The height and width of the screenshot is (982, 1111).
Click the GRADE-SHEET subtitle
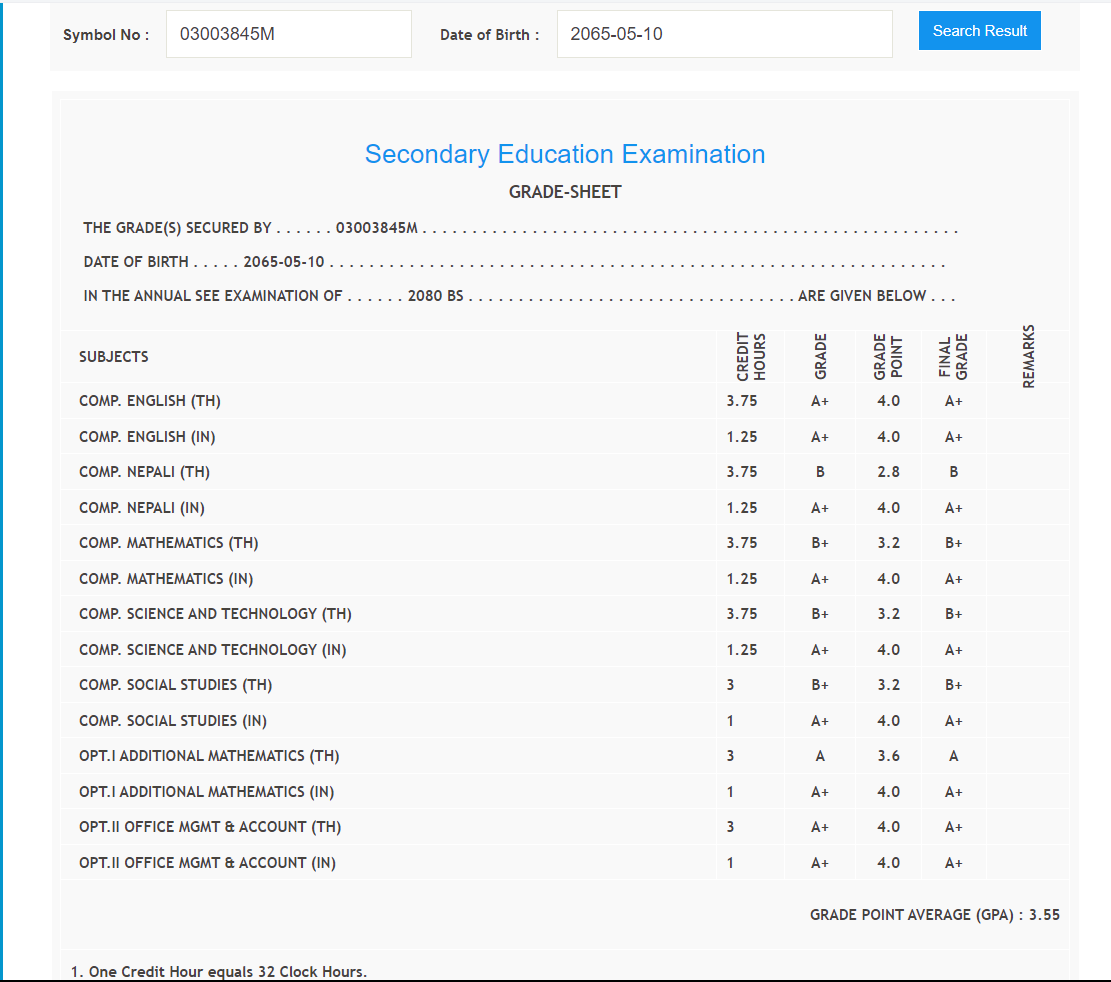(565, 192)
